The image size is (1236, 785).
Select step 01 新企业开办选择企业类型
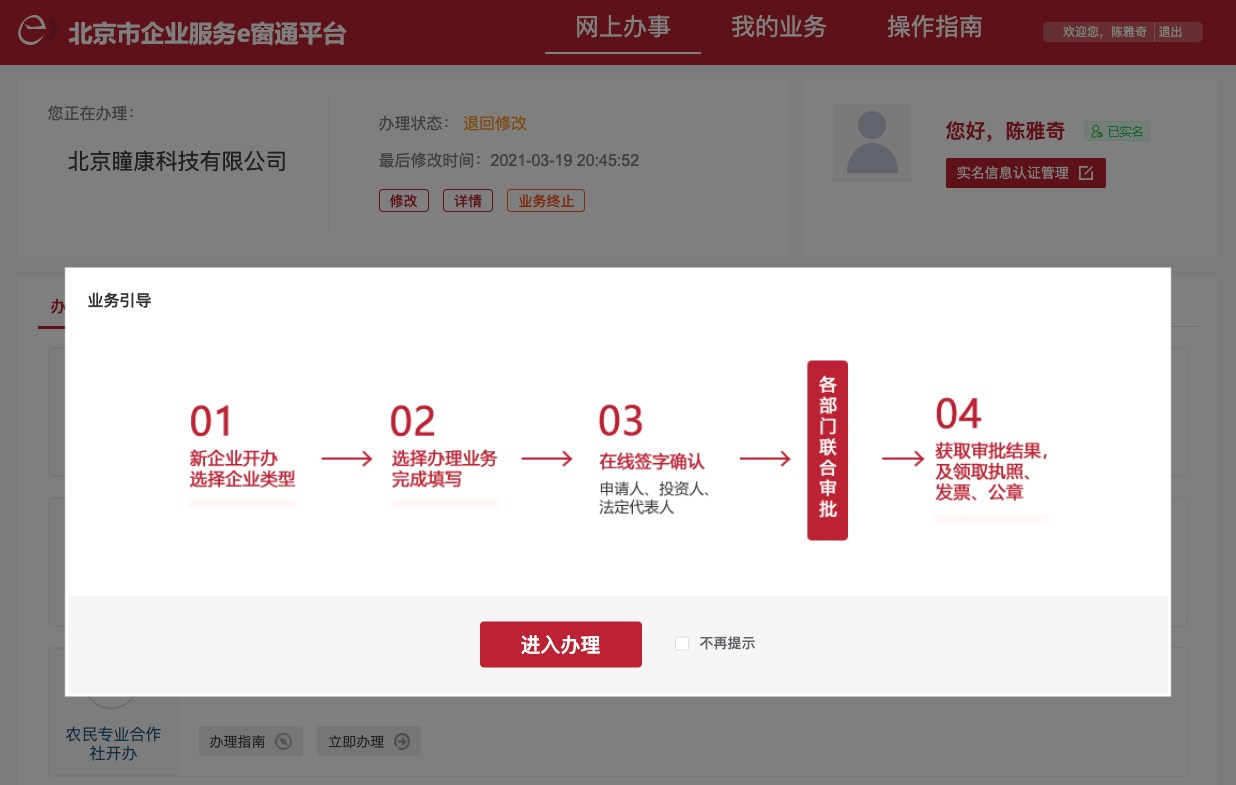click(242, 469)
